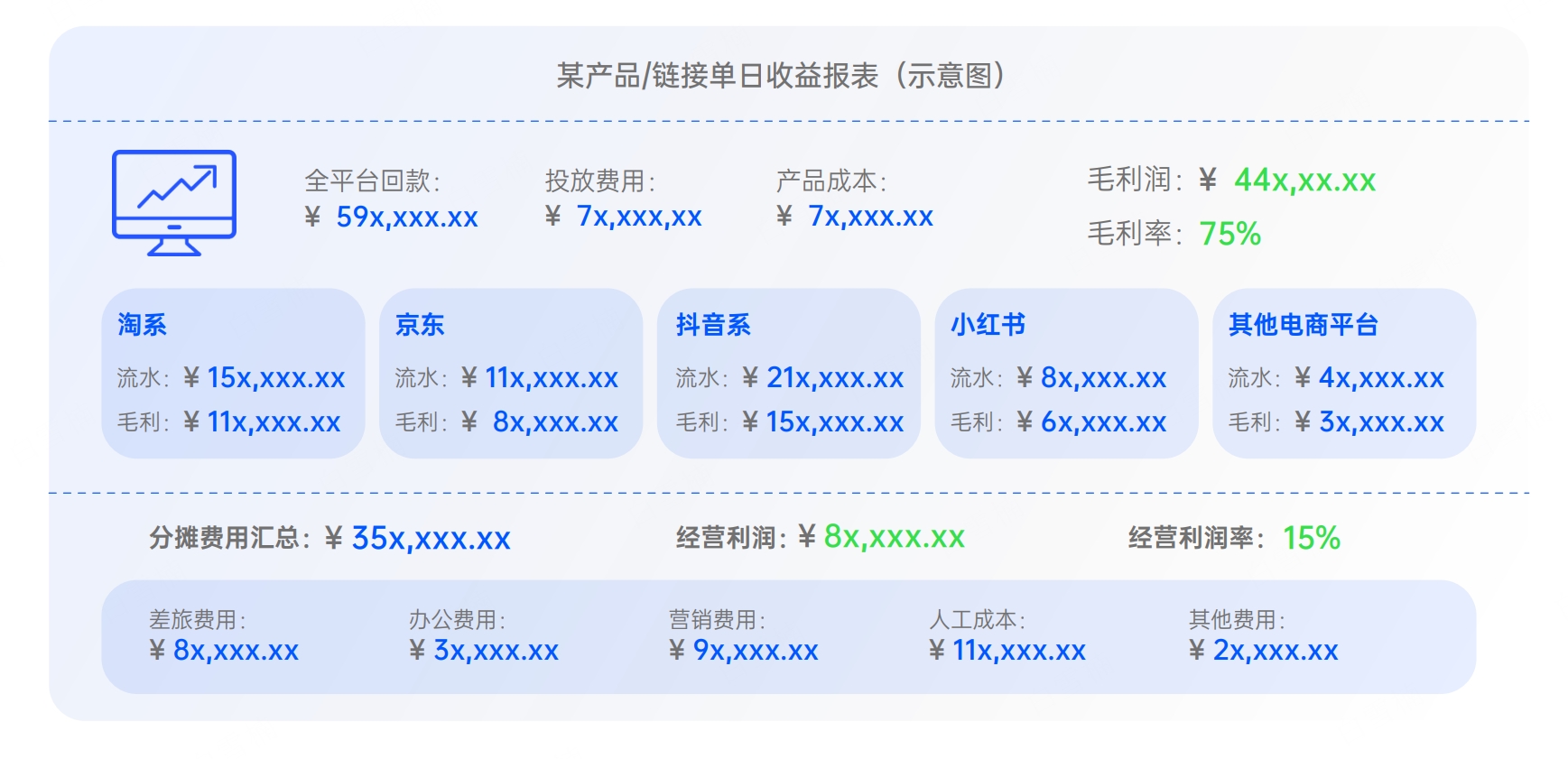Click 京东 毛利 value ¥ 8x,xxx.xx
The height and width of the screenshot is (759, 1568).
pos(539,421)
